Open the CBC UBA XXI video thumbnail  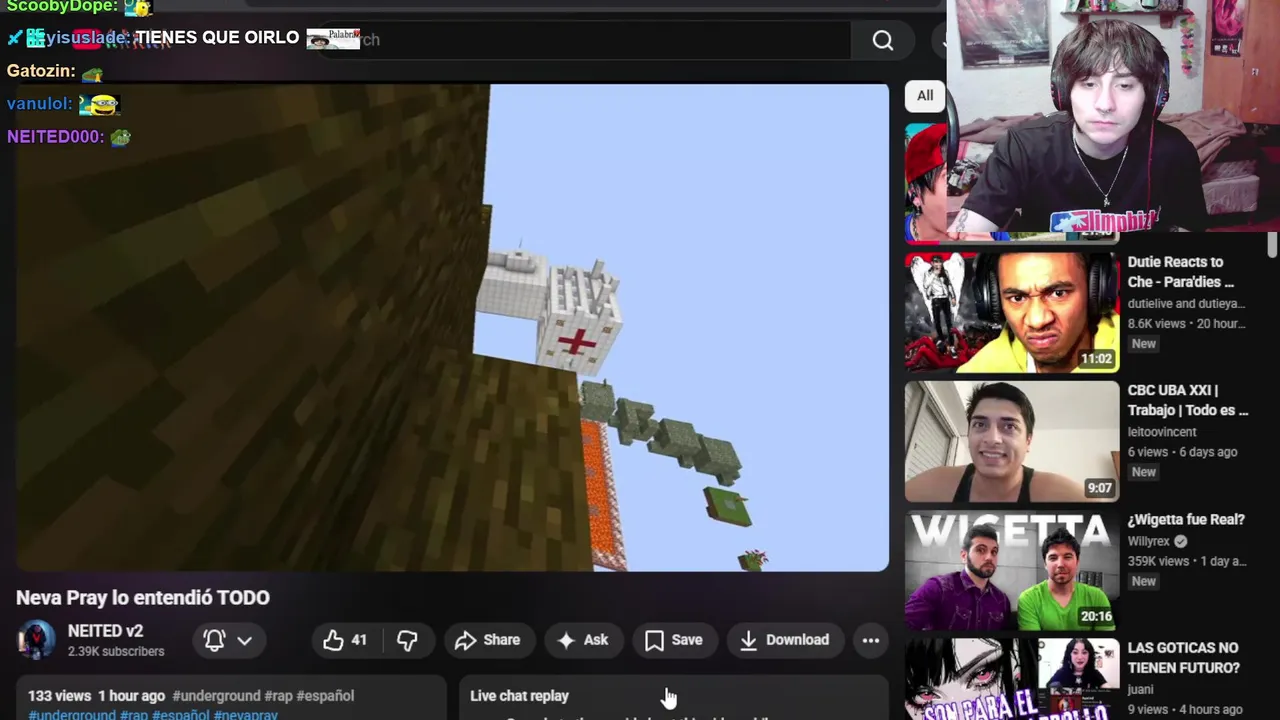(1011, 441)
